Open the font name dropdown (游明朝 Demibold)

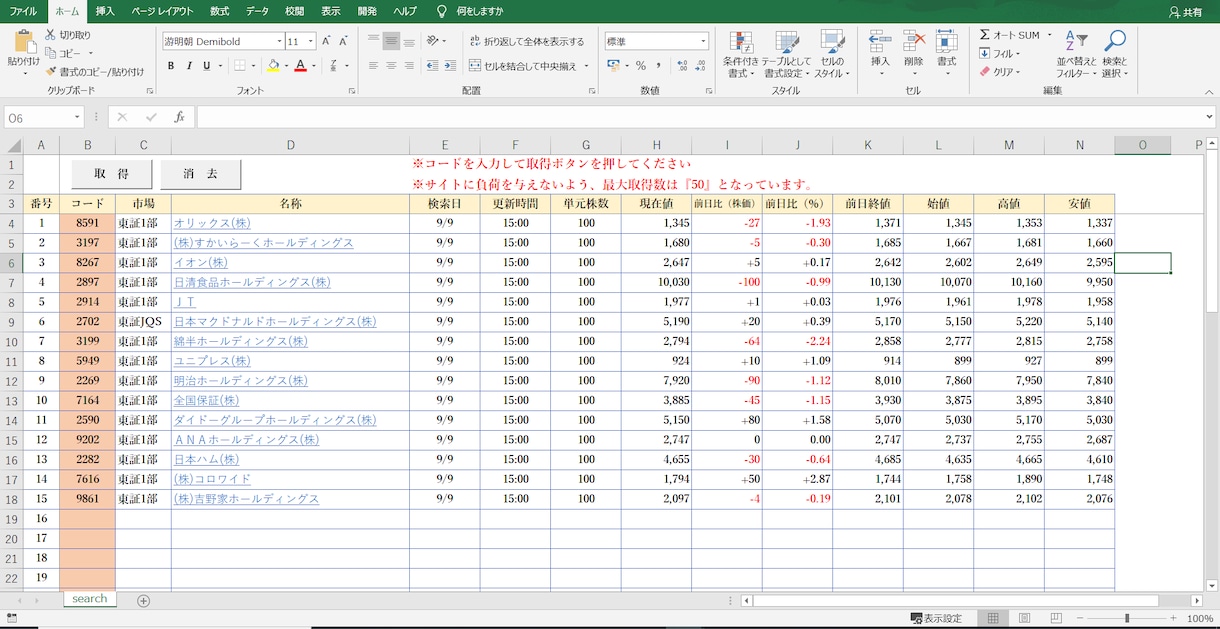coord(279,41)
